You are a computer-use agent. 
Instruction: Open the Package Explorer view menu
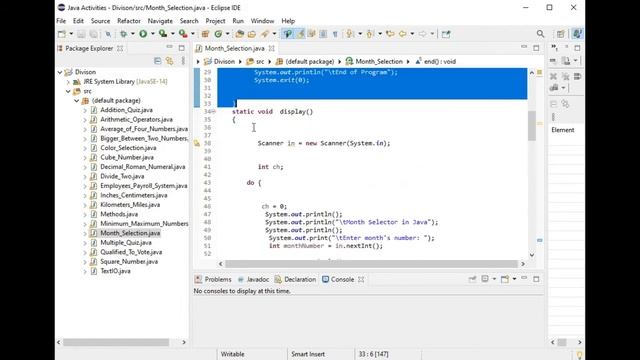183,61
